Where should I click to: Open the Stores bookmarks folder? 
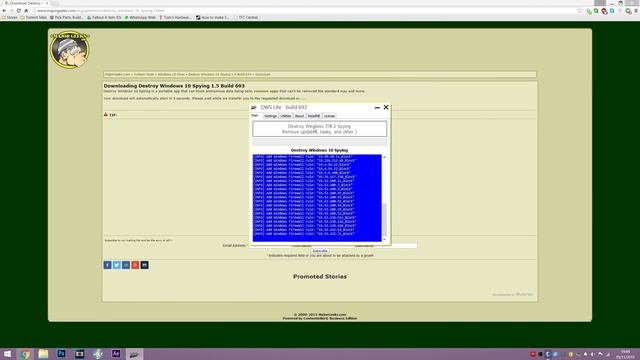[10, 18]
